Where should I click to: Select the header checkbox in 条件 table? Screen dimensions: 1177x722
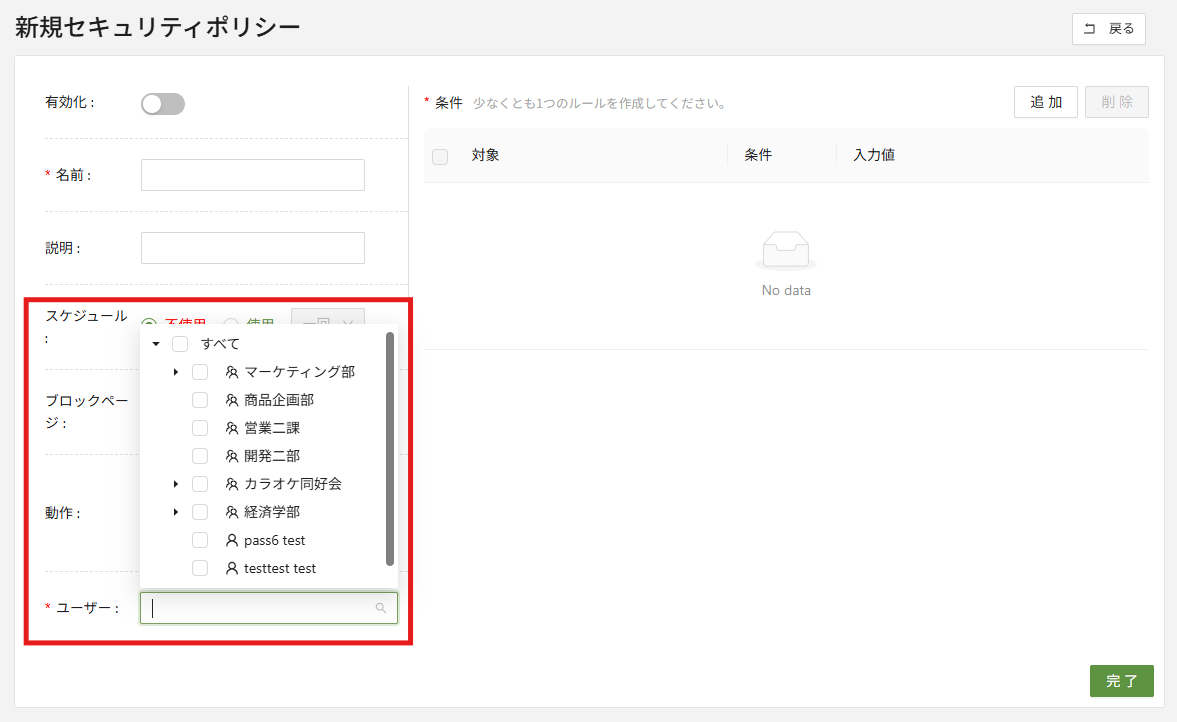(x=440, y=156)
